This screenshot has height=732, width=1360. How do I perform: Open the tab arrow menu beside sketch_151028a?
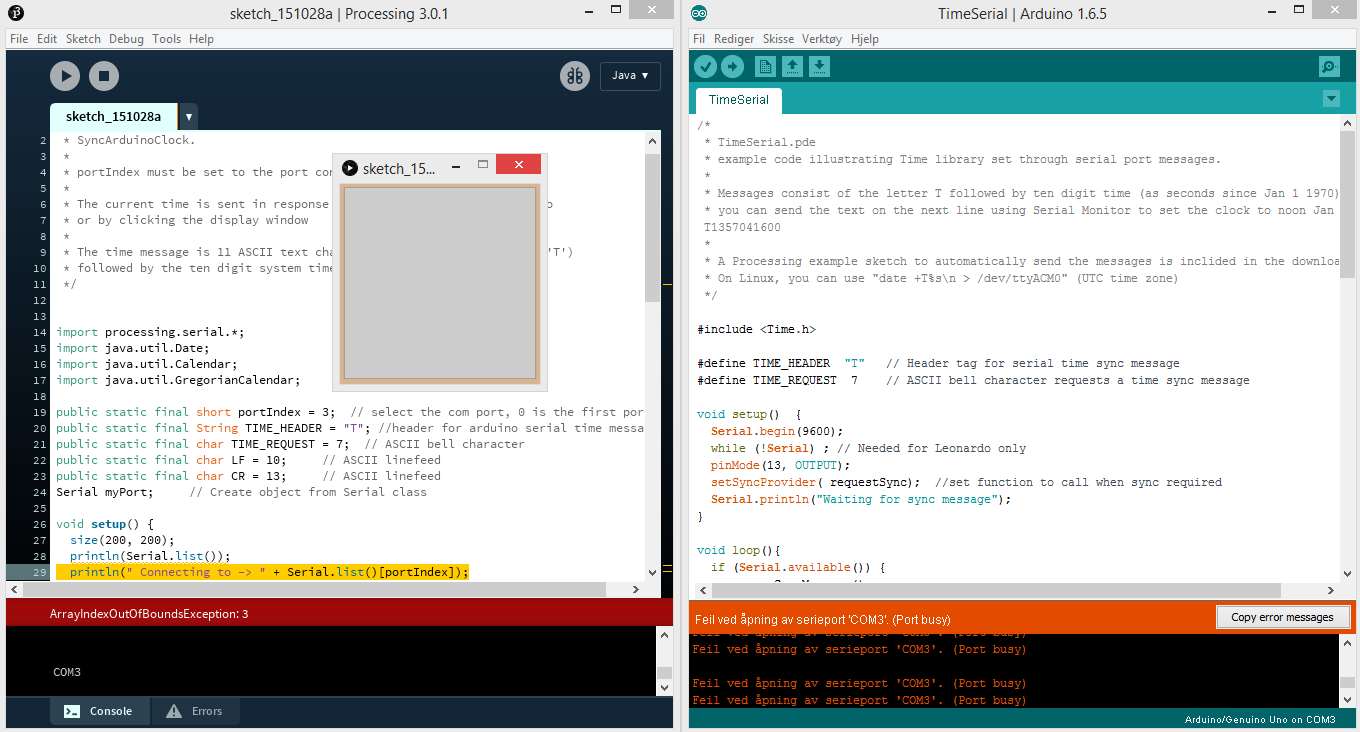click(x=188, y=117)
